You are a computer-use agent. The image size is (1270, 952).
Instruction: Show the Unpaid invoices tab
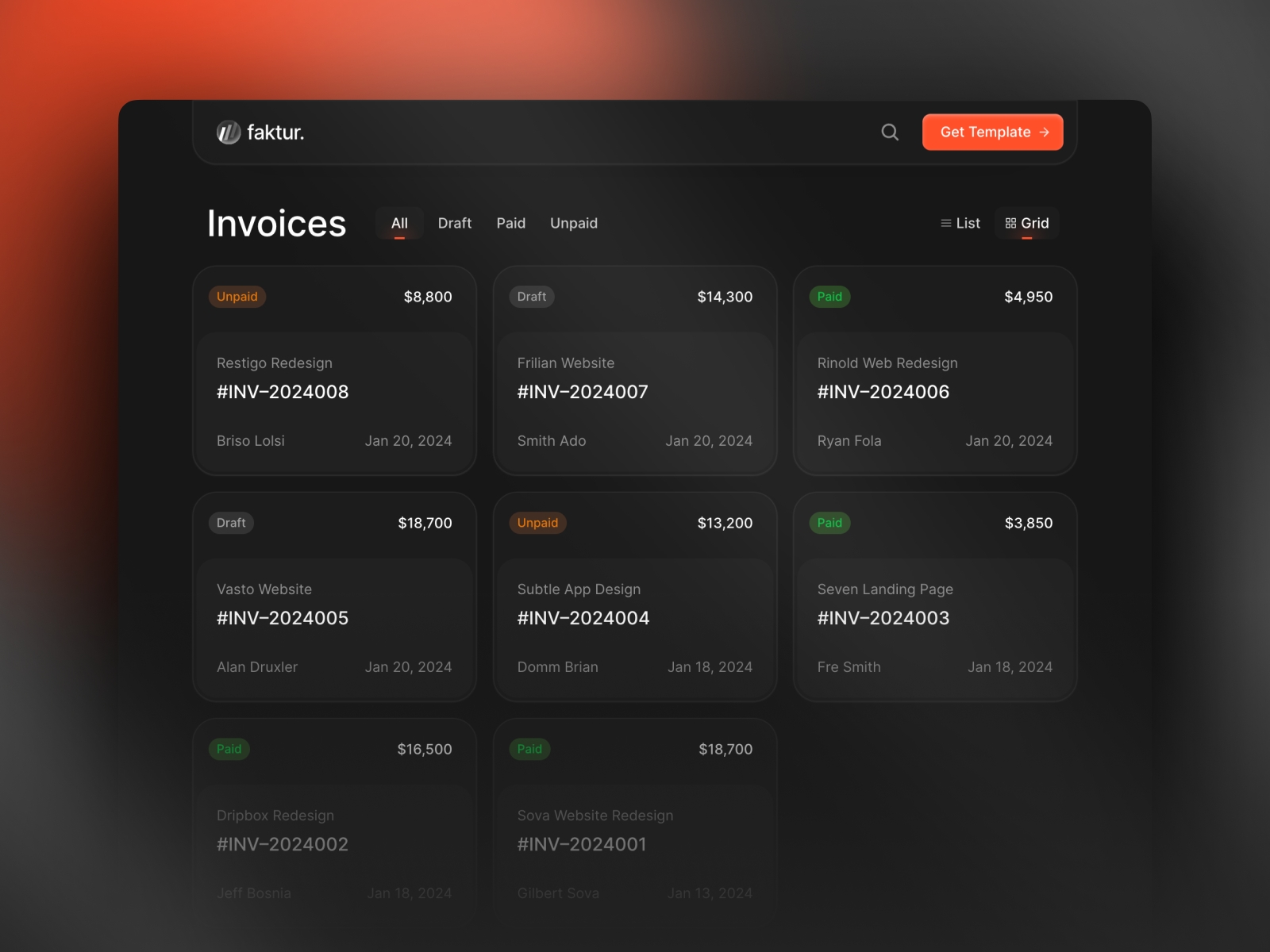(x=573, y=224)
